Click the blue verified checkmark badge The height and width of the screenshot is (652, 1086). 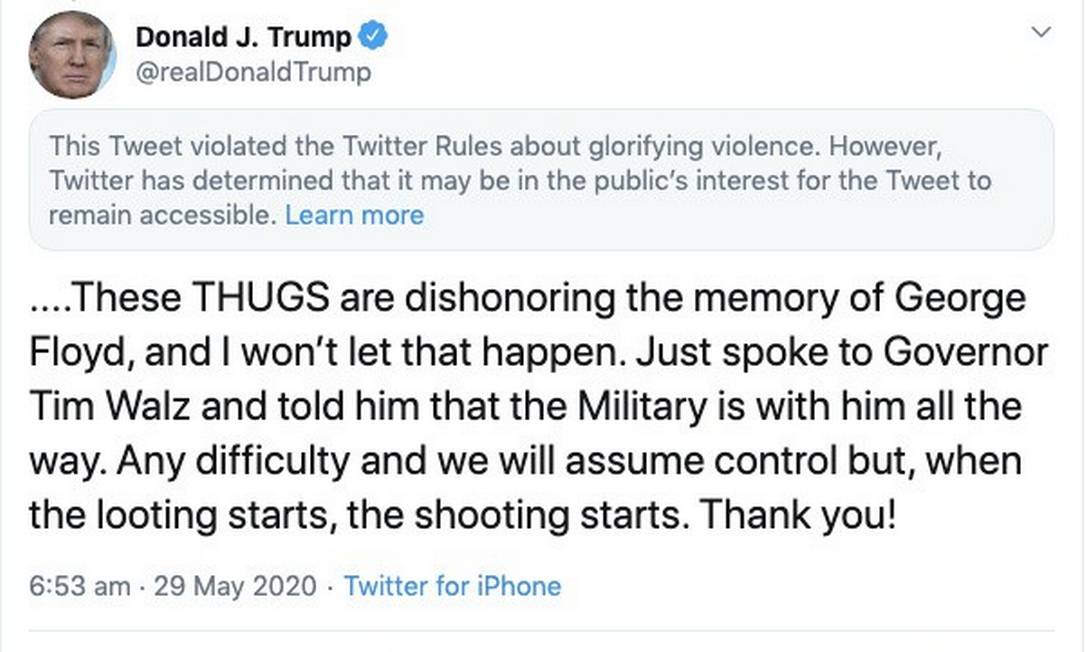(x=374, y=37)
